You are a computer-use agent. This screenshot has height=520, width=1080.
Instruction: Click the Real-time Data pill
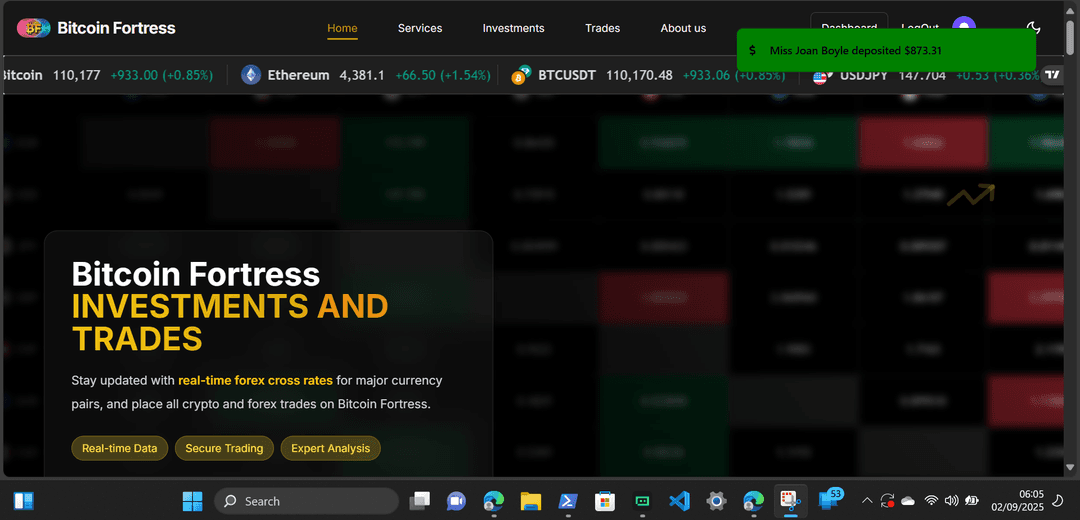click(120, 448)
